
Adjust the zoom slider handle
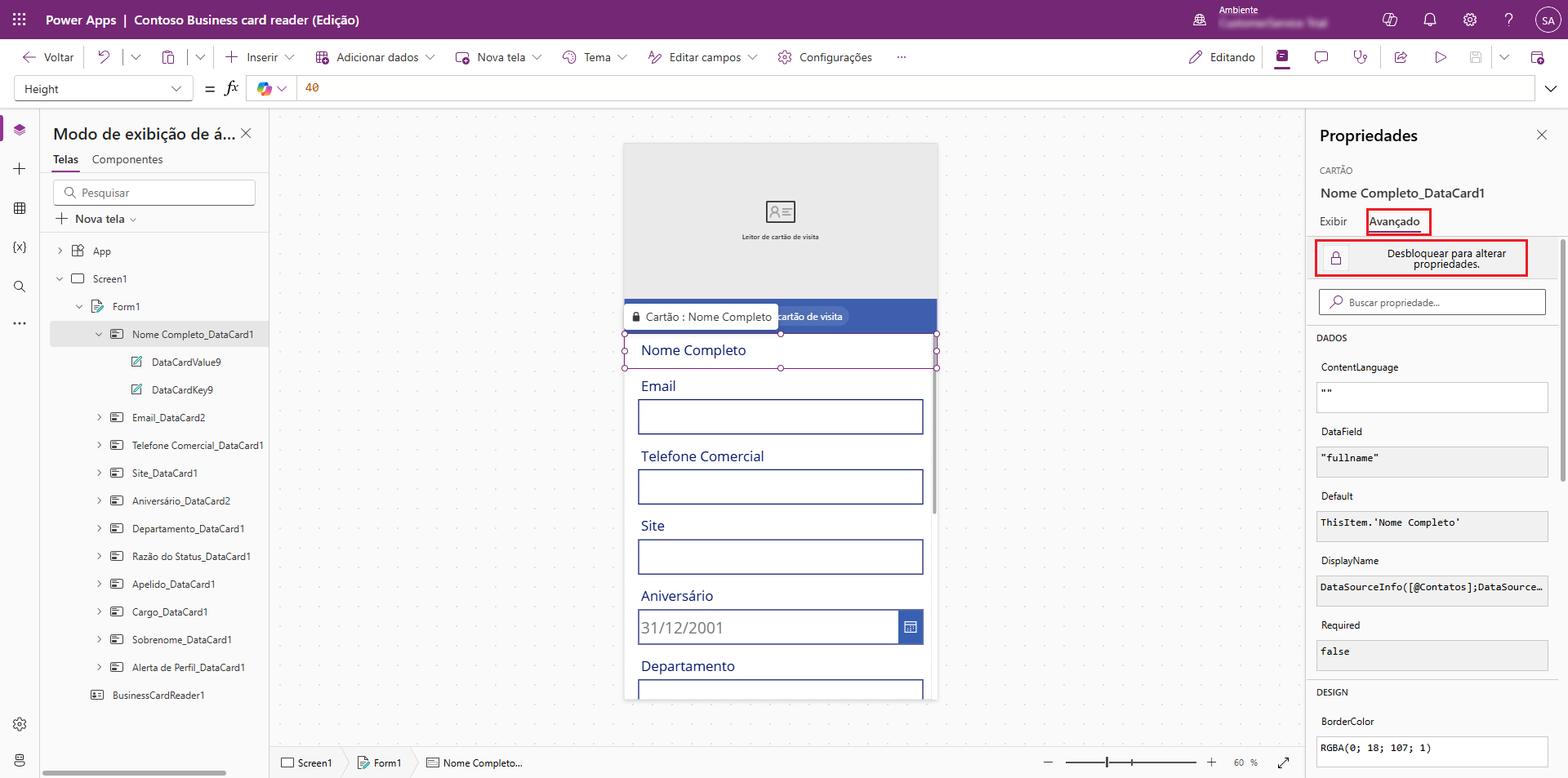(x=1107, y=762)
